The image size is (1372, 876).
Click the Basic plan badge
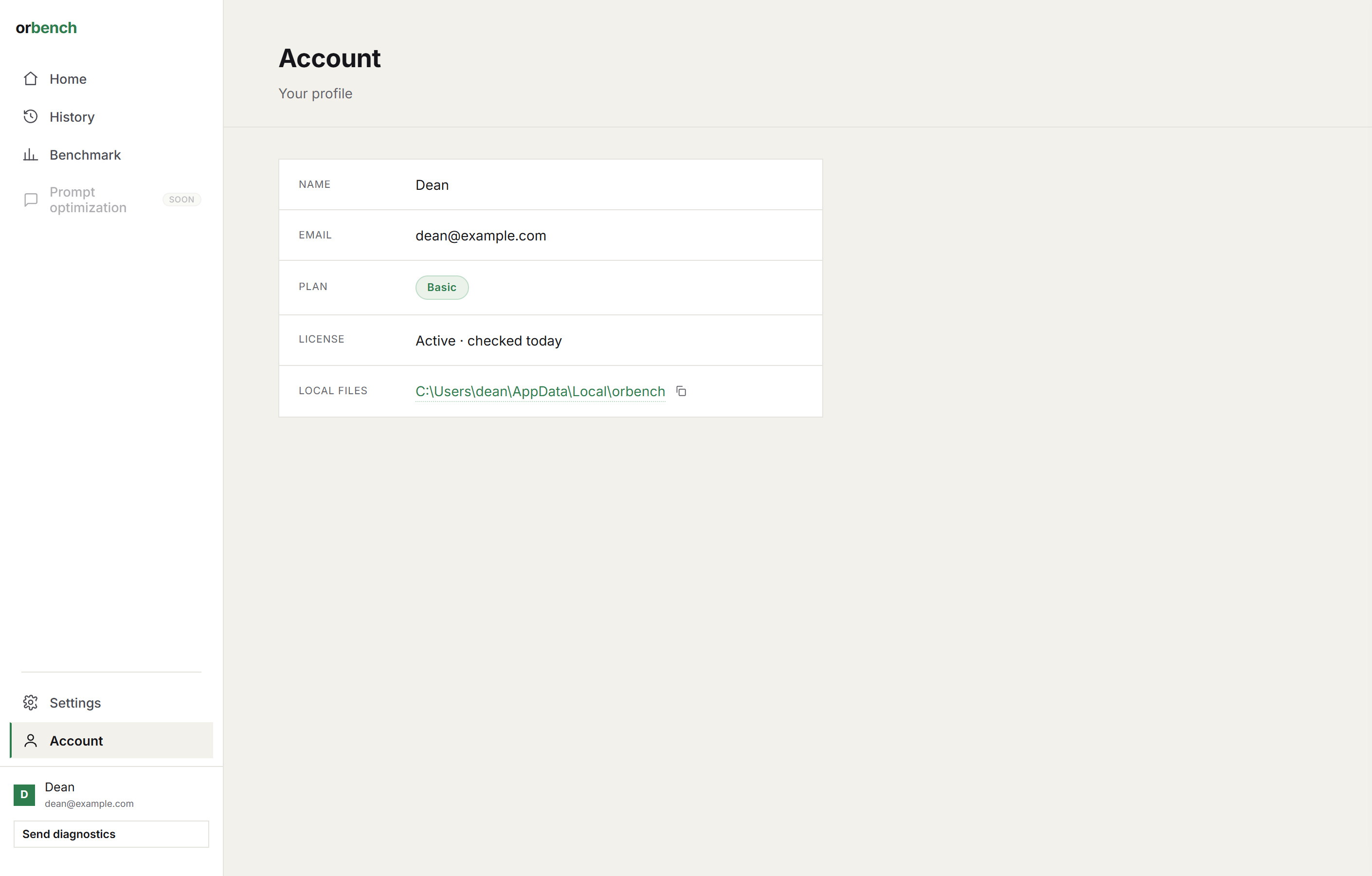pos(442,287)
